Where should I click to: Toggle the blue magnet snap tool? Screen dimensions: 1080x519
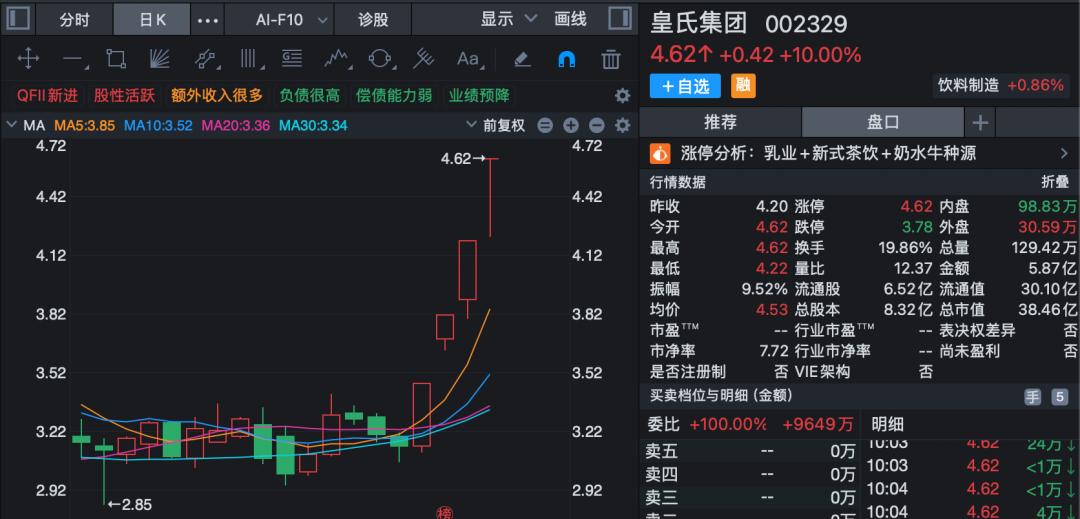coord(566,59)
